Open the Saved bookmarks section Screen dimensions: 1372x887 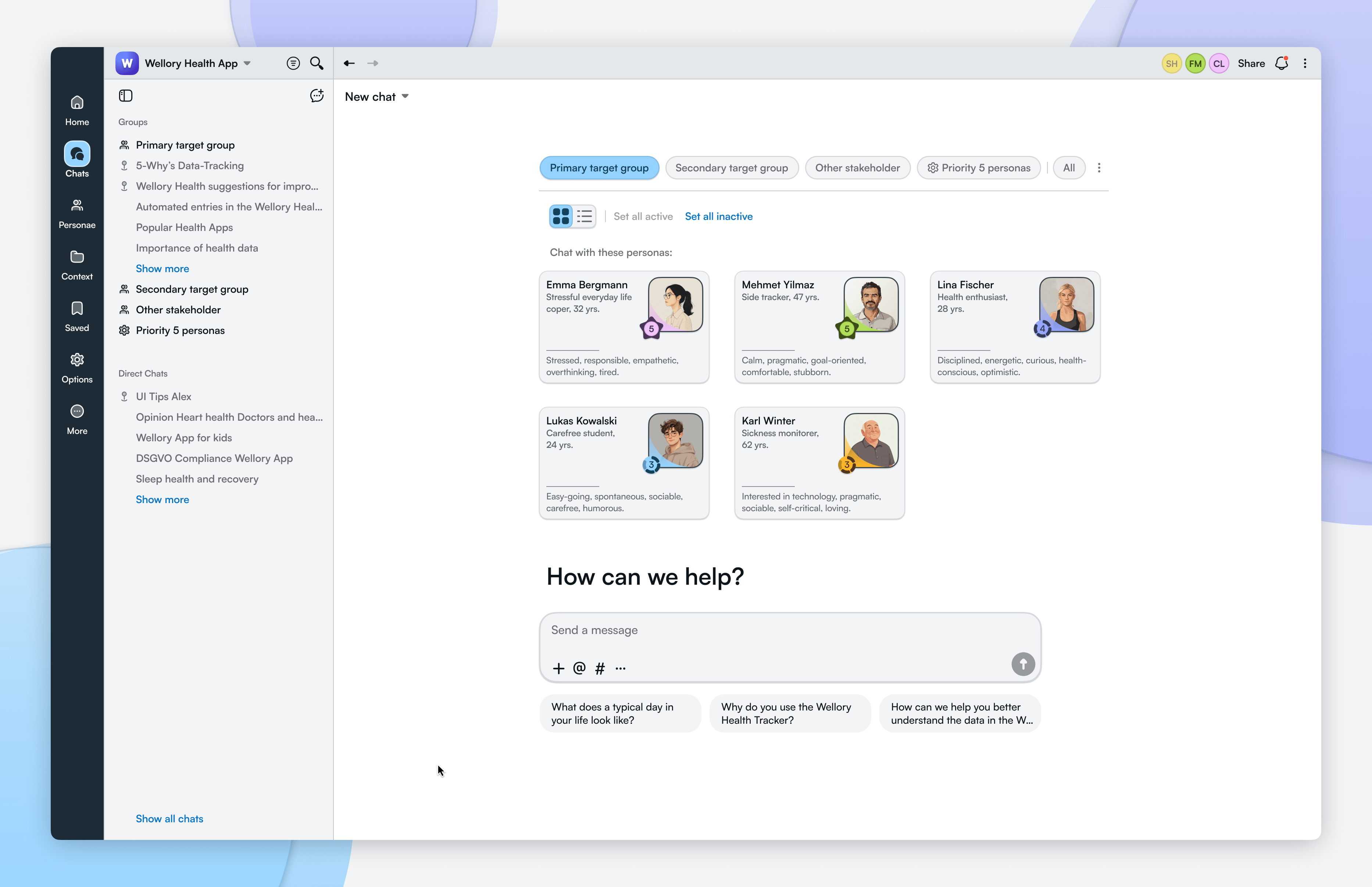76,316
